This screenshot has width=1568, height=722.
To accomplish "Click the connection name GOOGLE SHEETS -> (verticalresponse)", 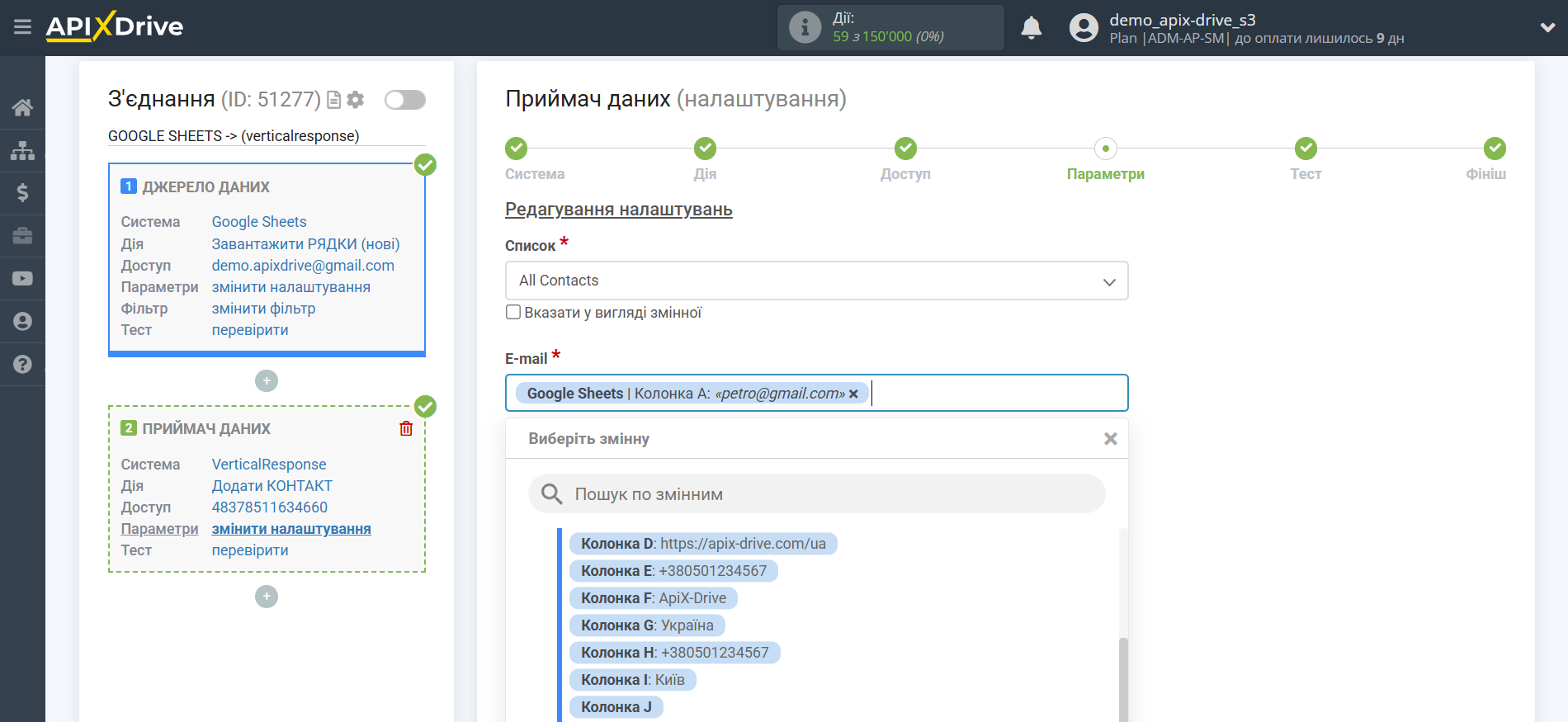I will click(x=234, y=136).
